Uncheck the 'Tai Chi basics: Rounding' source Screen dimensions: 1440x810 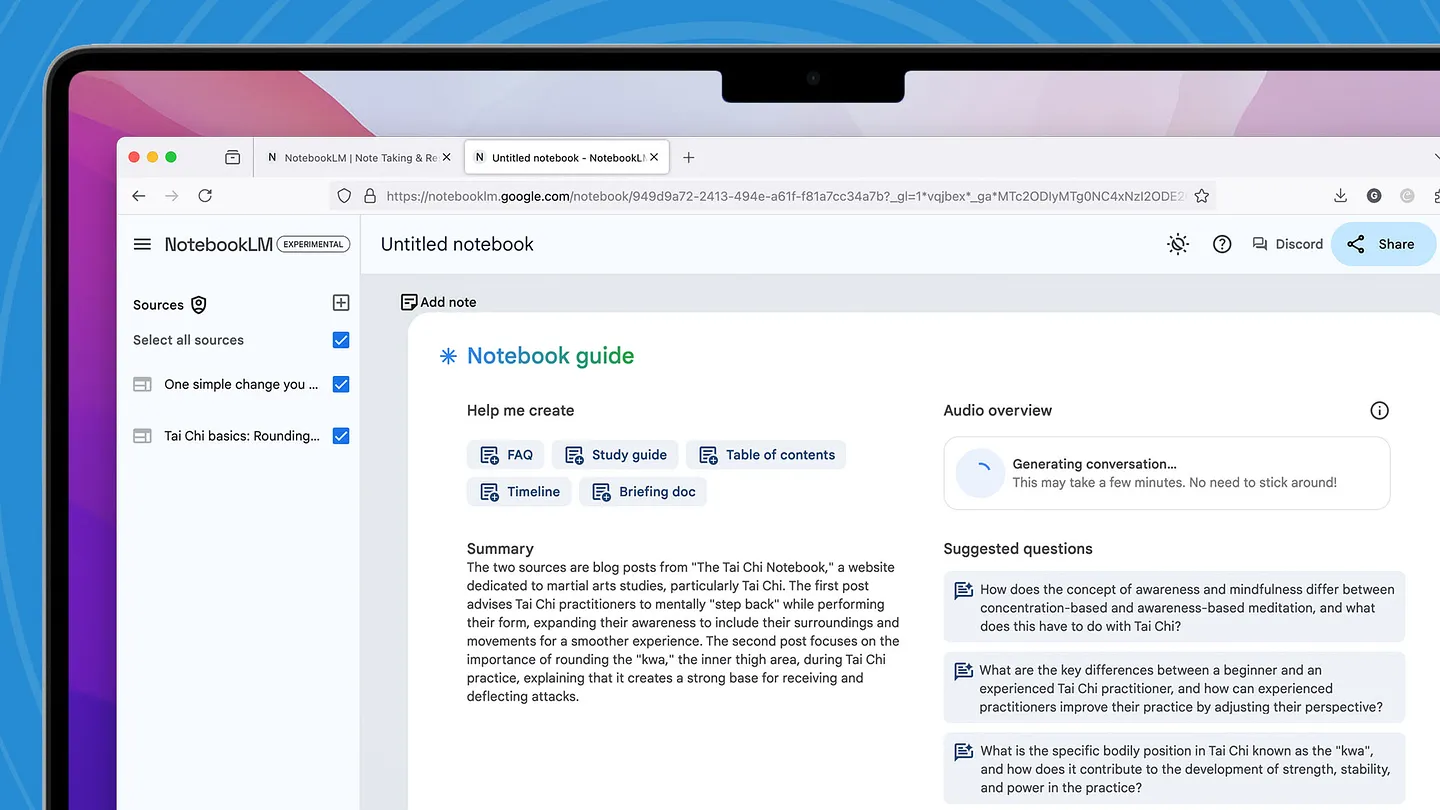pyautogui.click(x=341, y=436)
